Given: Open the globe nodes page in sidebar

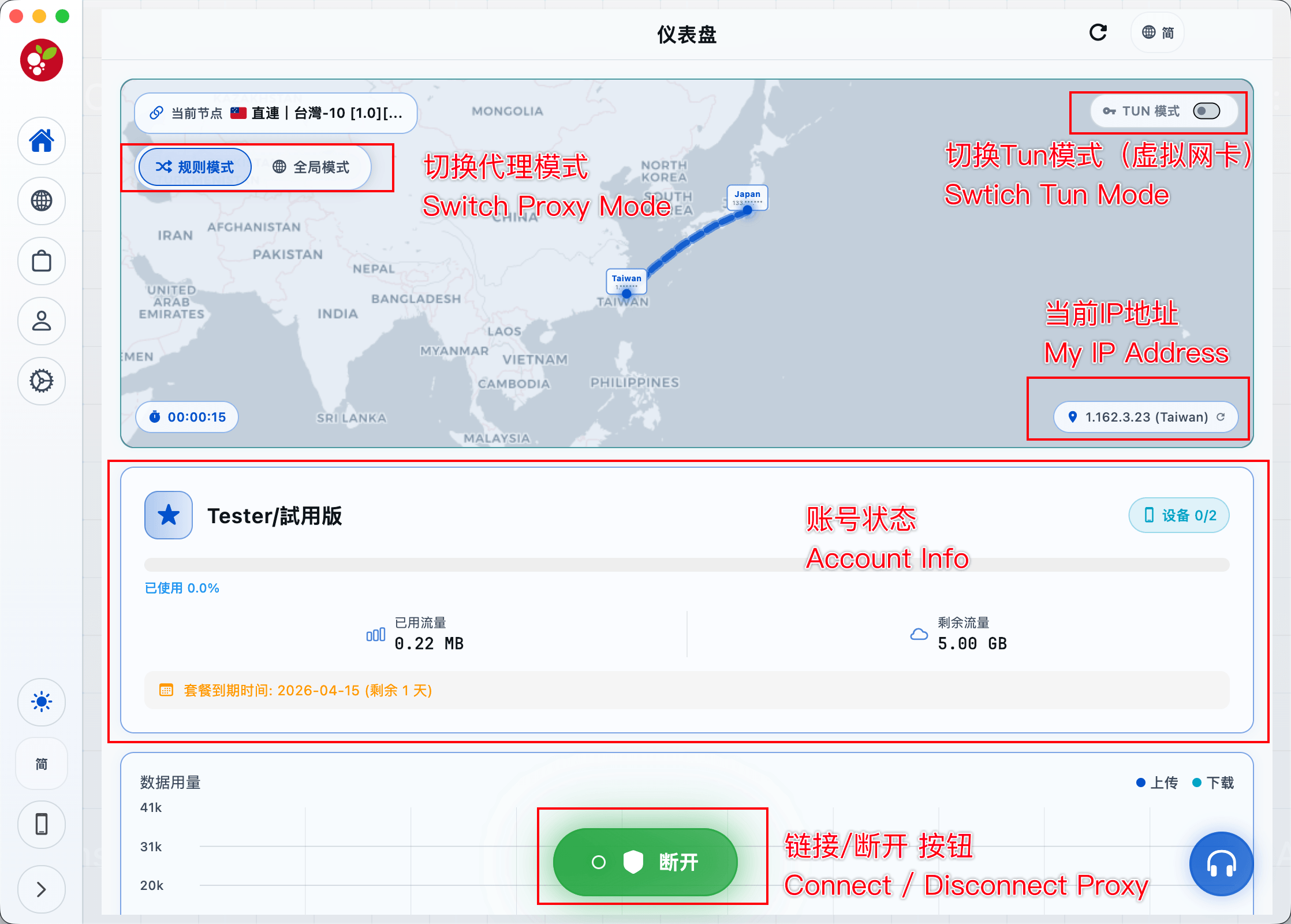Looking at the screenshot, I should point(42,201).
